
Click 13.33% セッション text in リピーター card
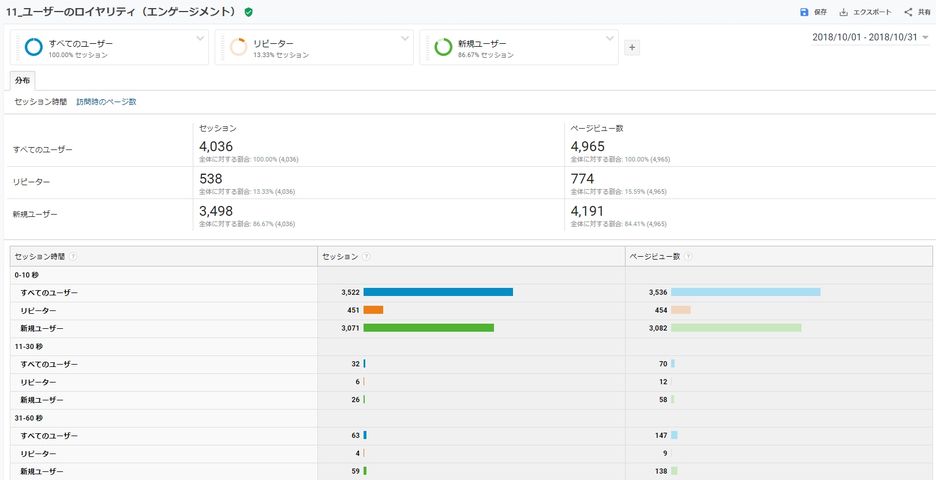click(x=281, y=55)
